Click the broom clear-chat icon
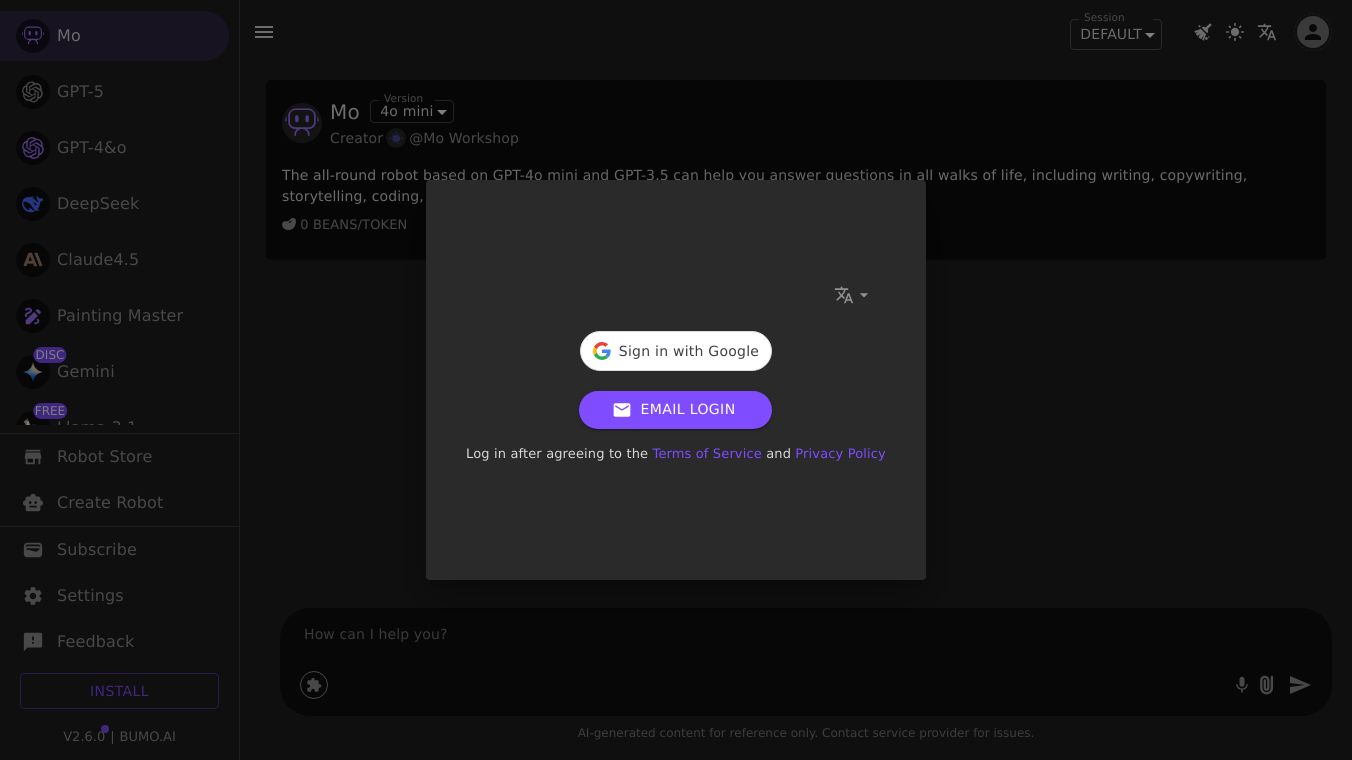This screenshot has height=760, width=1352. pos(1203,32)
